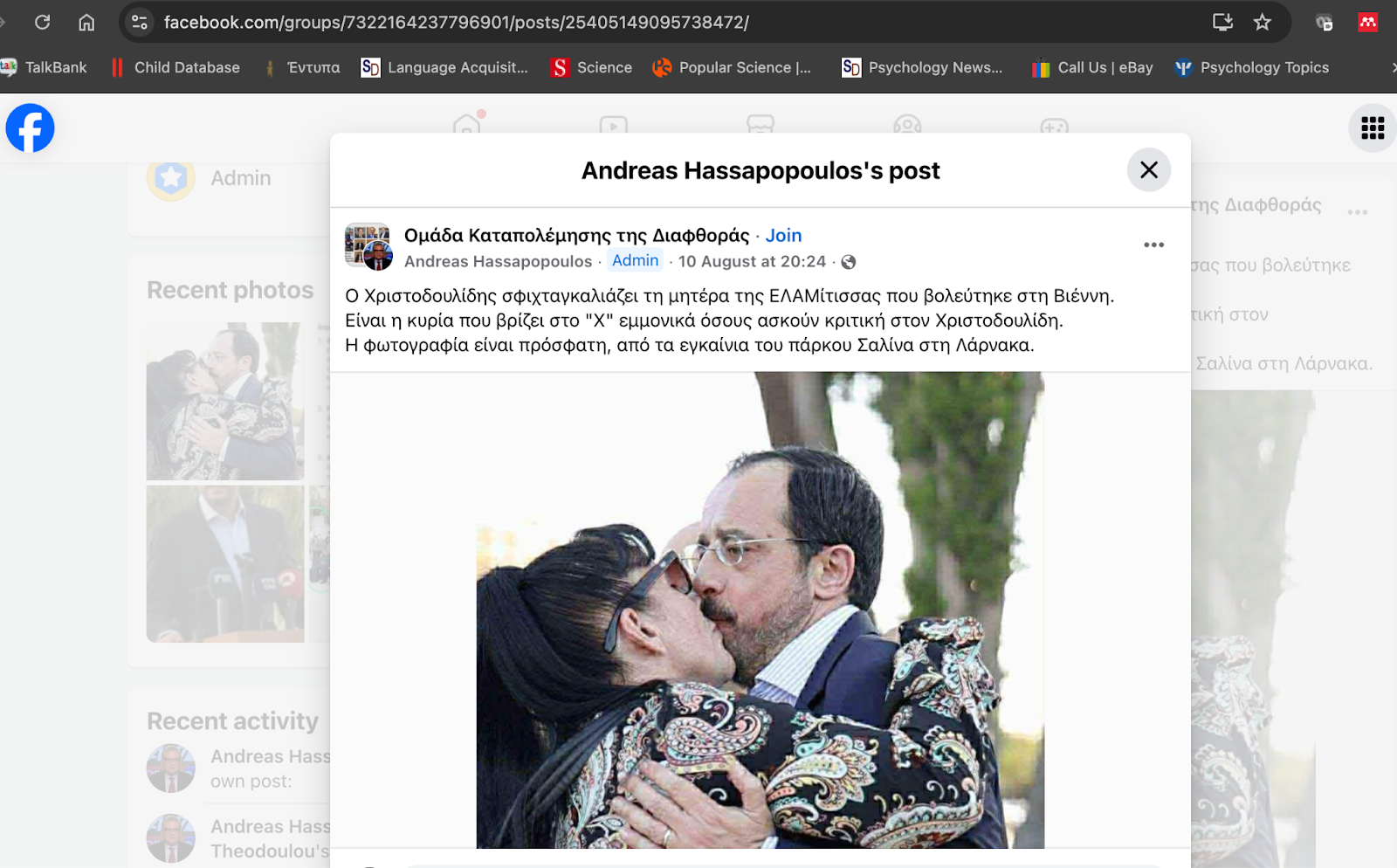Viewport: 1397px width, 868px height.
Task: Click the public audience globe icon
Action: pyautogui.click(x=849, y=262)
